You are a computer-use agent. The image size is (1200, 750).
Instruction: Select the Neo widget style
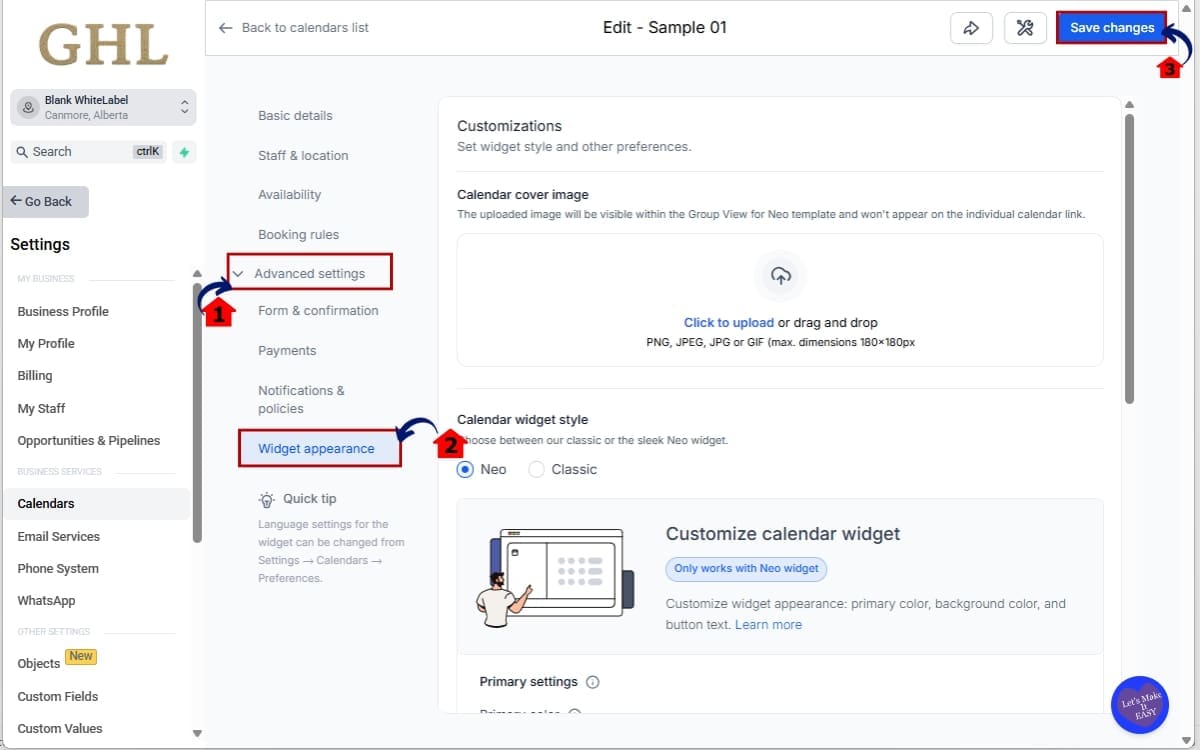pyautogui.click(x=466, y=469)
